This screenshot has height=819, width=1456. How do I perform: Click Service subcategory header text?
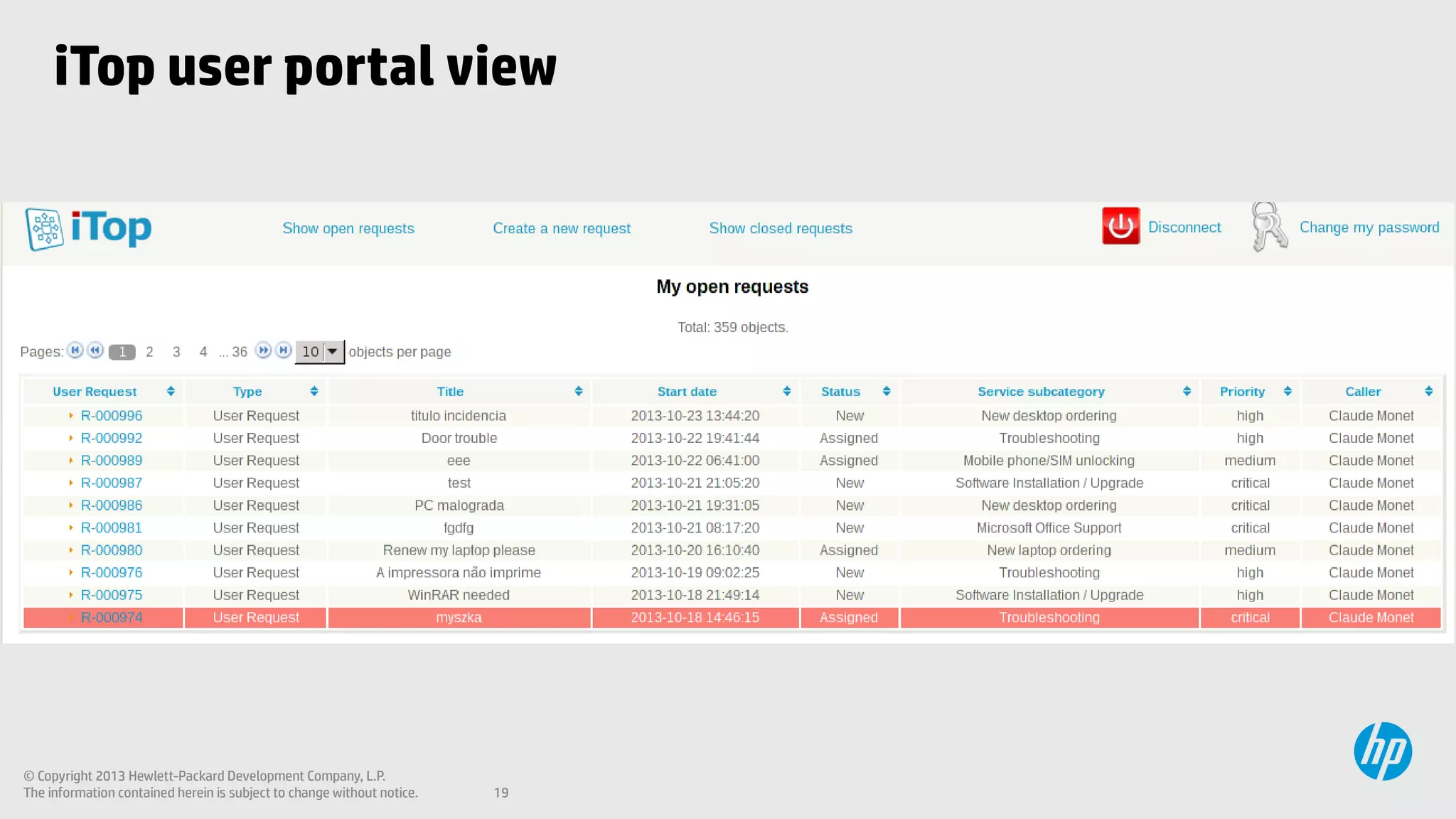click(x=1041, y=392)
